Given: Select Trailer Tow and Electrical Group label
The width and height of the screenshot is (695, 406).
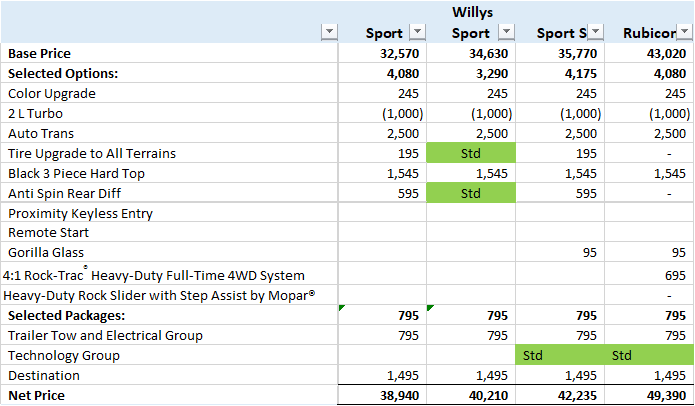Looking at the screenshot, I should pyautogui.click(x=105, y=336).
